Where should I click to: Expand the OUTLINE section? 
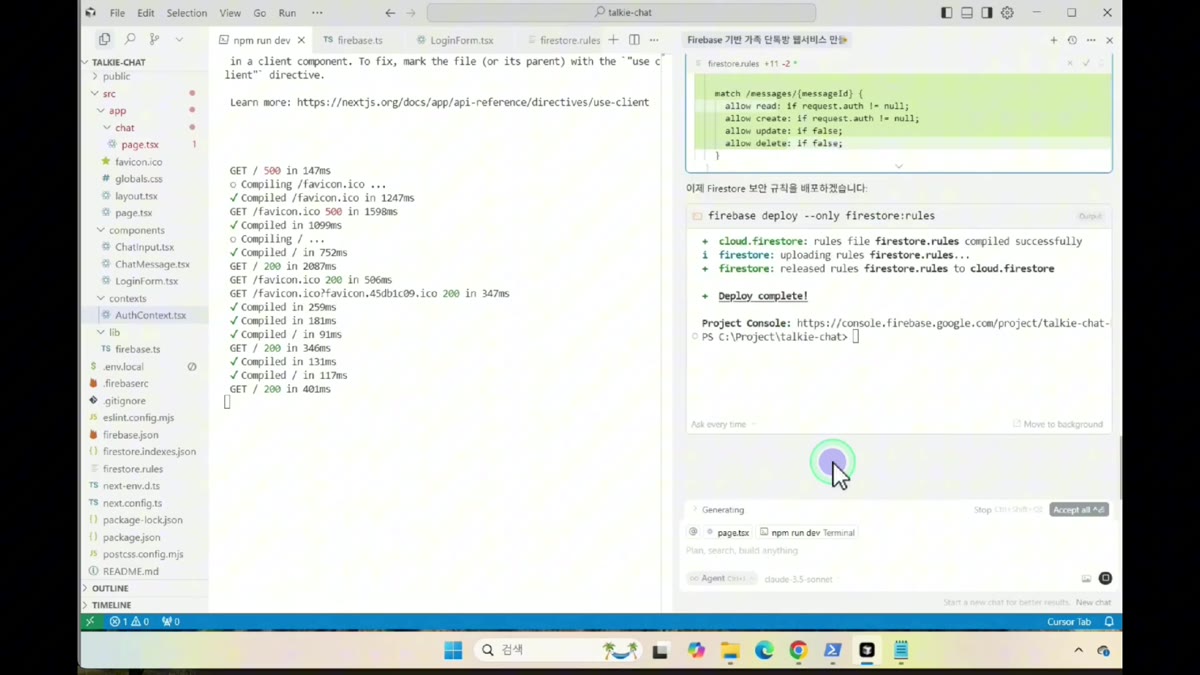pyautogui.click(x=110, y=588)
